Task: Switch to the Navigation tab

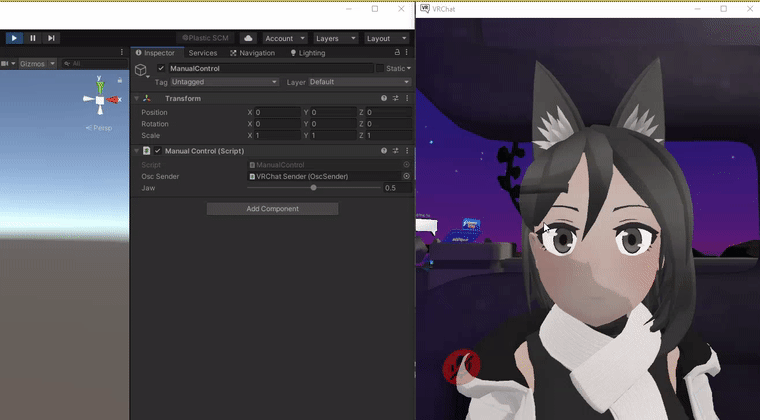Action: click(x=253, y=53)
